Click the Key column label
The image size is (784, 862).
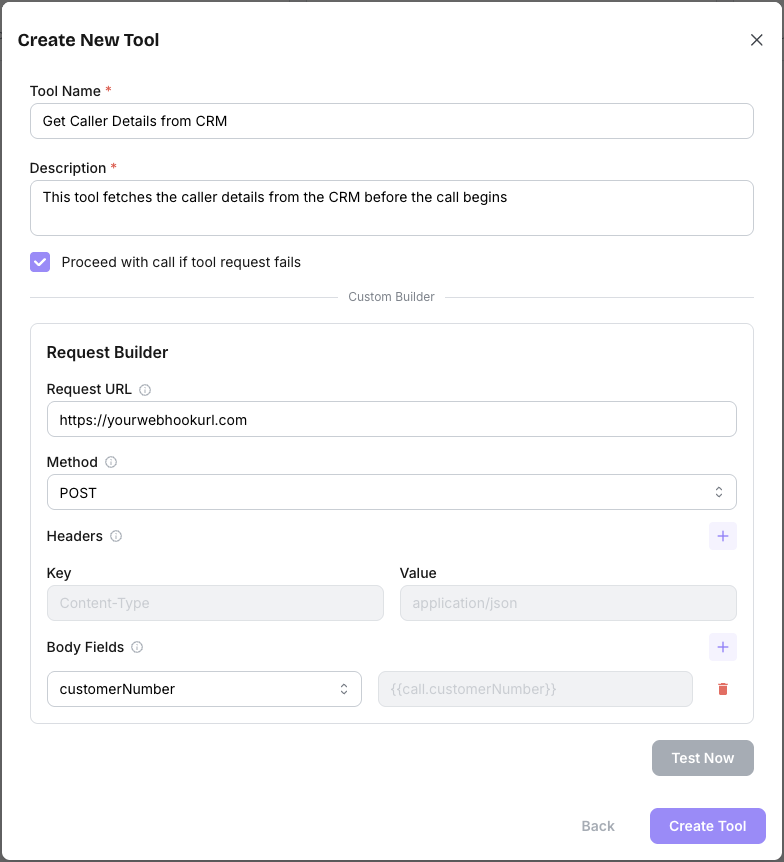59,573
